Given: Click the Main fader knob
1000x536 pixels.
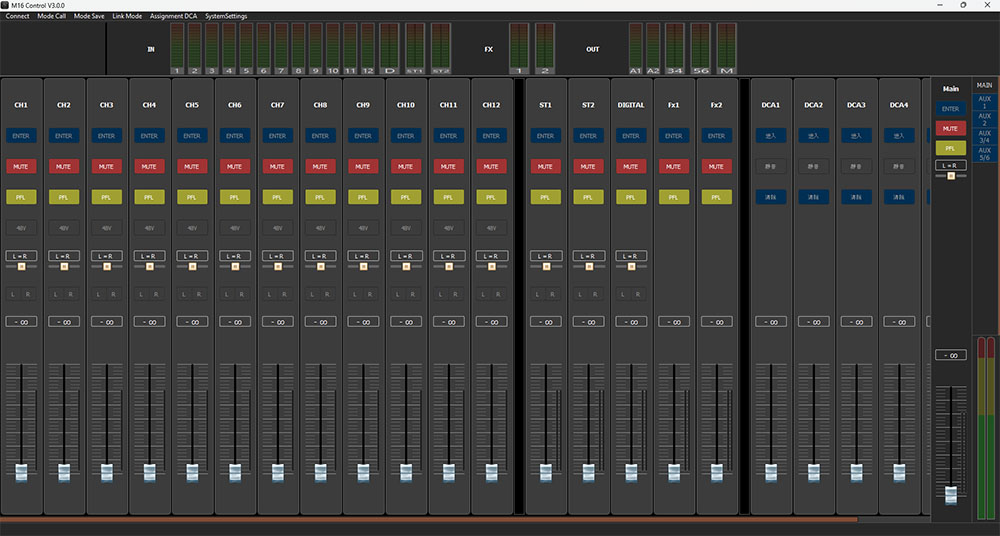Looking at the screenshot, I should coord(950,495).
